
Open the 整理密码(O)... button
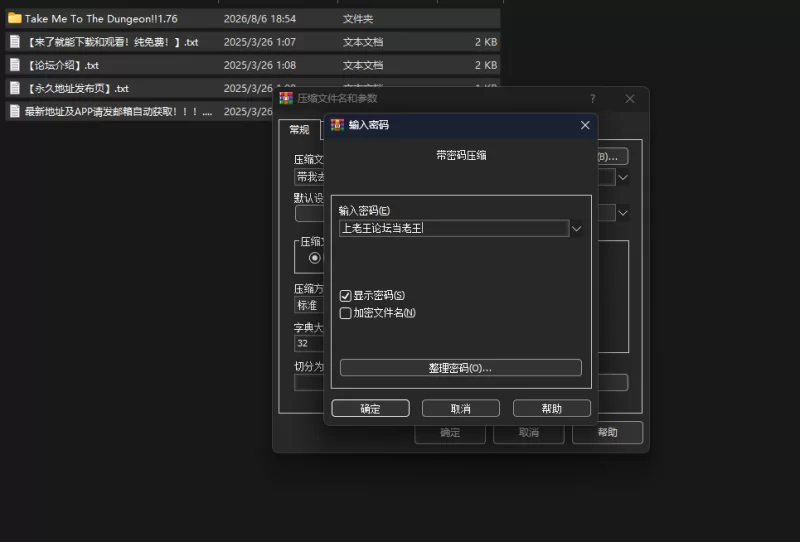[461, 368]
